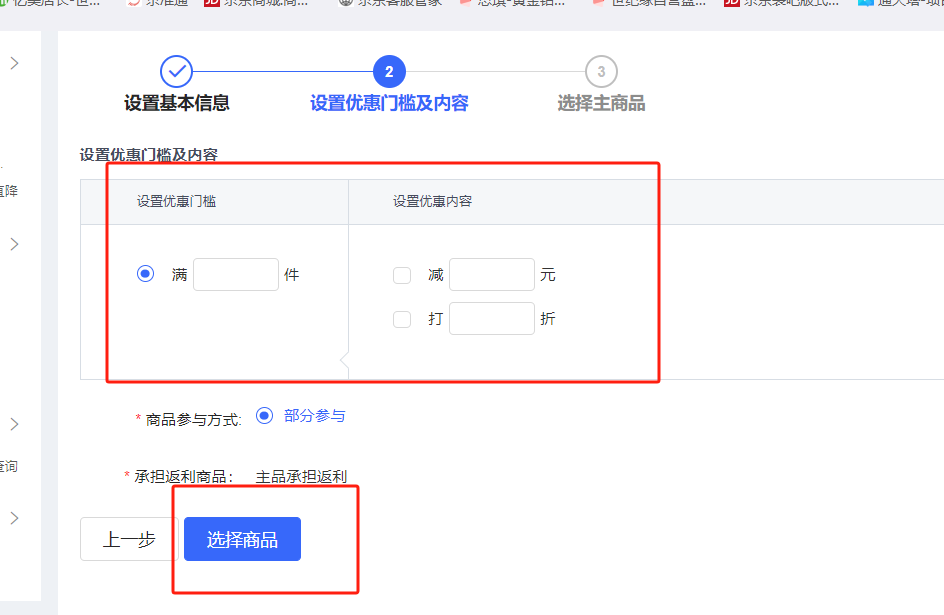Screen dimensions: 944x615
Task: Expand the topmost left sidebar chevron
Action: coord(15,63)
